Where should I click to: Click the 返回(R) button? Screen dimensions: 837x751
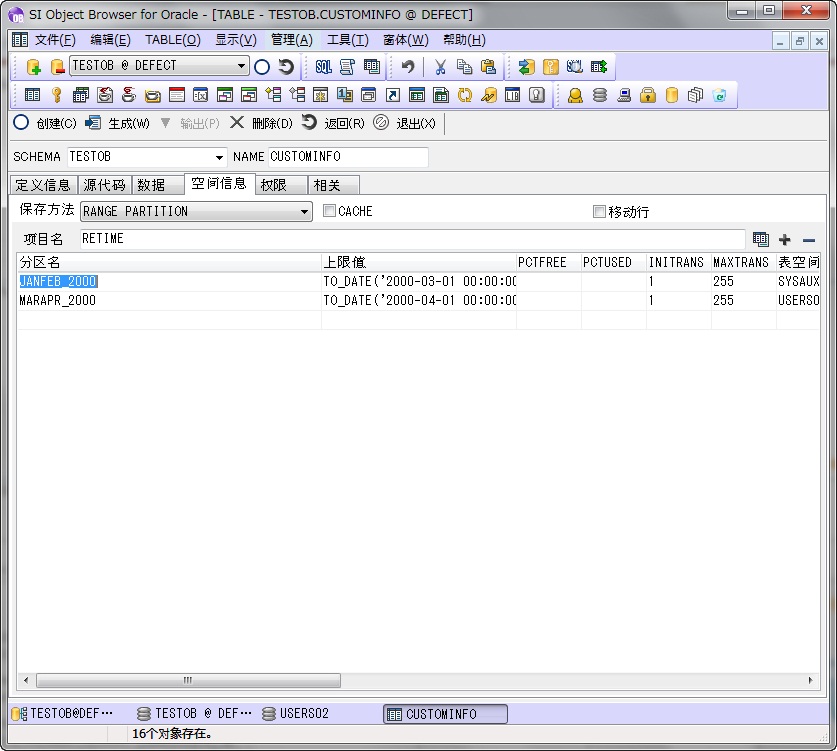click(333, 123)
